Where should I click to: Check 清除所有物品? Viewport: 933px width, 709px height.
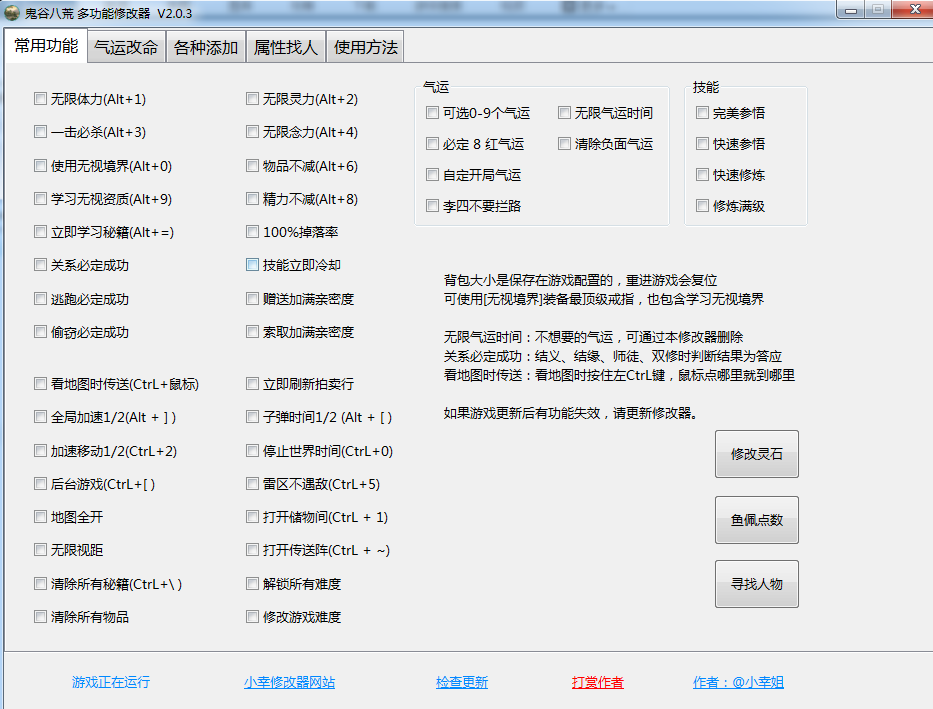coord(40,617)
